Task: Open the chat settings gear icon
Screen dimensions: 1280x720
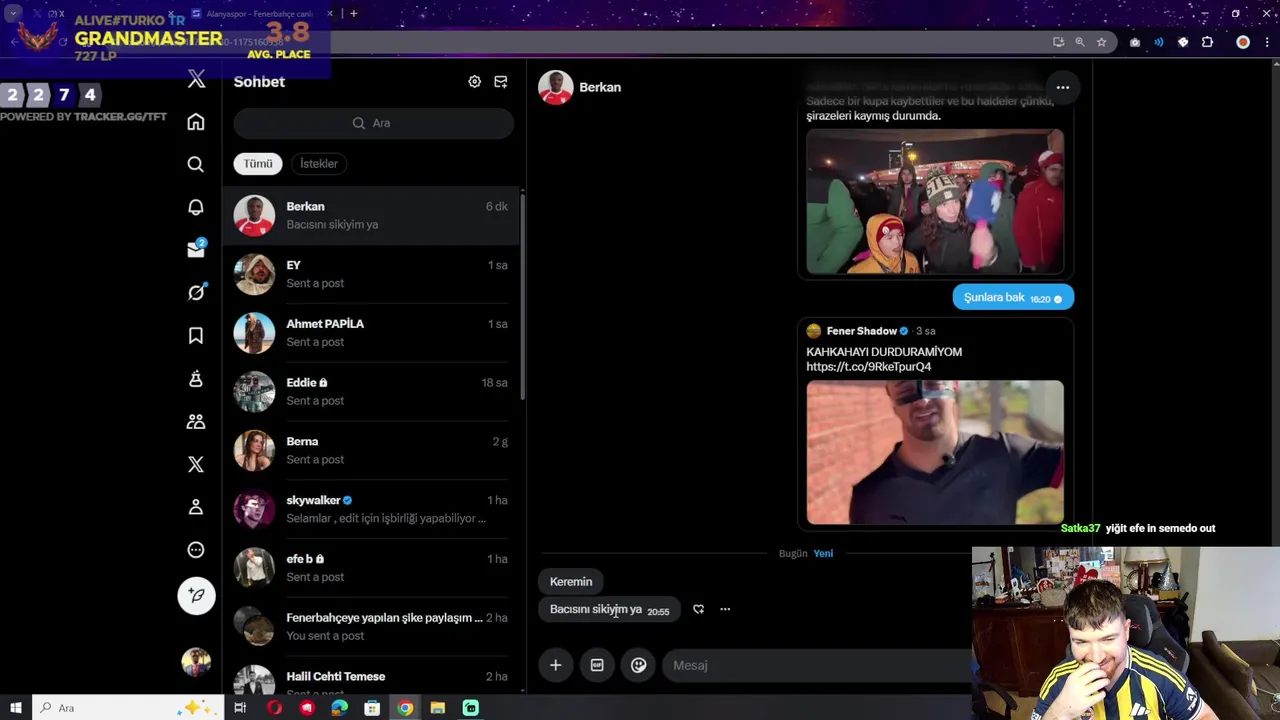Action: tap(474, 82)
